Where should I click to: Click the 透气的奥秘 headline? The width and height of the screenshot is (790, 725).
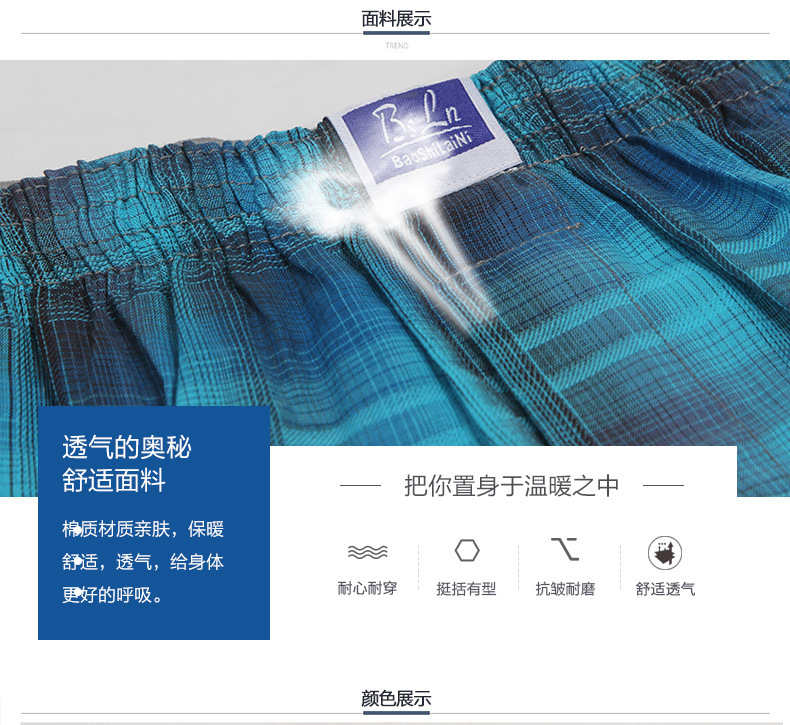pyautogui.click(x=126, y=447)
